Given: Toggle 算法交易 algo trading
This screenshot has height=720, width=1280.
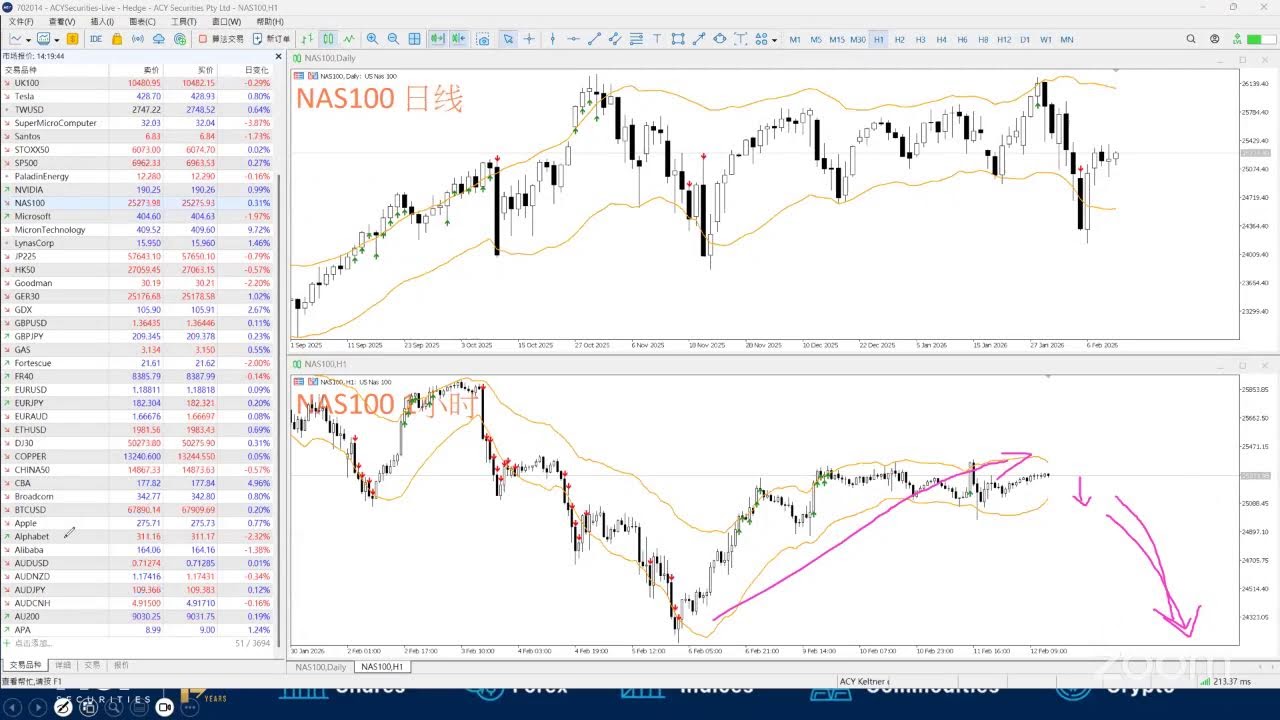Looking at the screenshot, I should (x=221, y=39).
